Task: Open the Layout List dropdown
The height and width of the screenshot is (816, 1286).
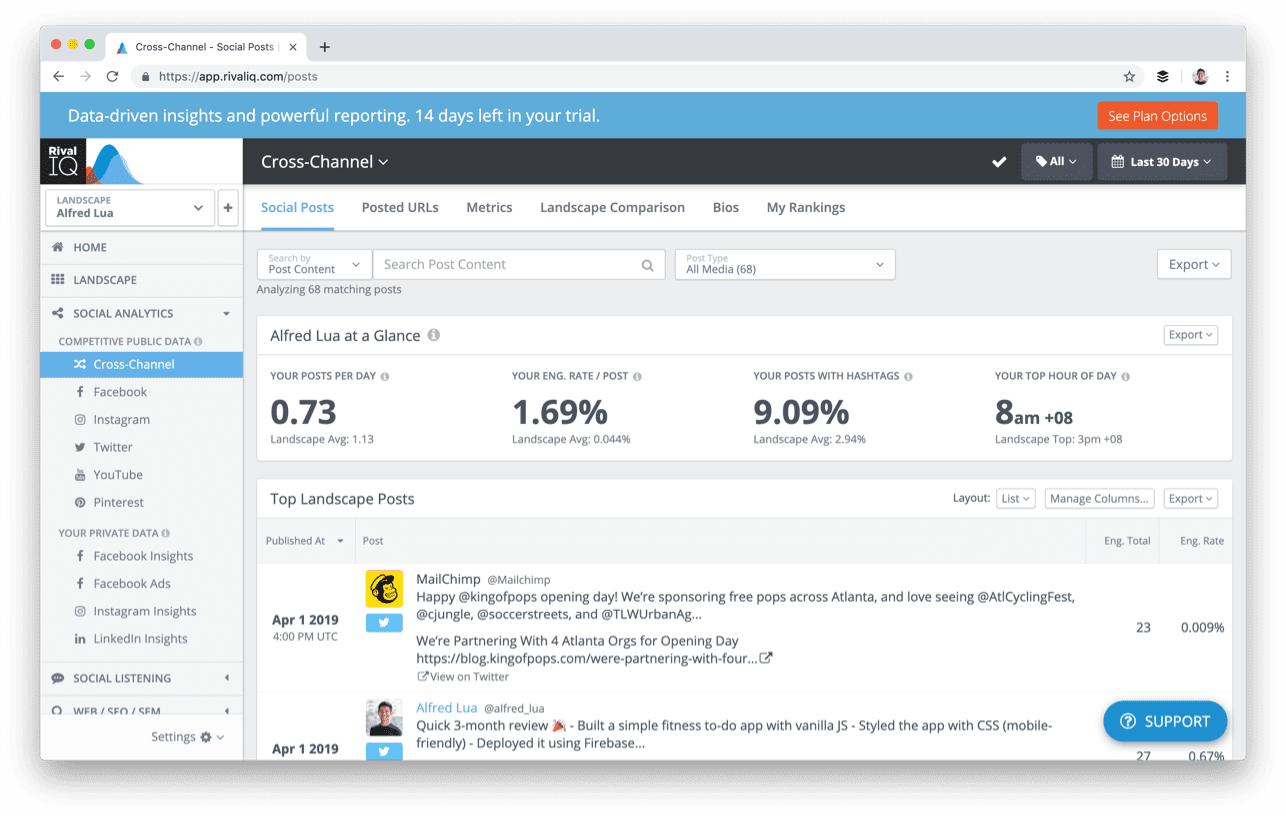Action: [1015, 499]
